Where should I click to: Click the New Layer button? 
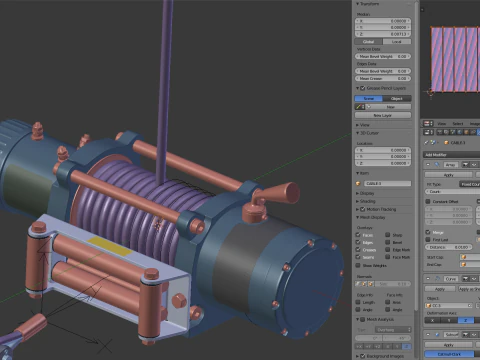pos(383,115)
